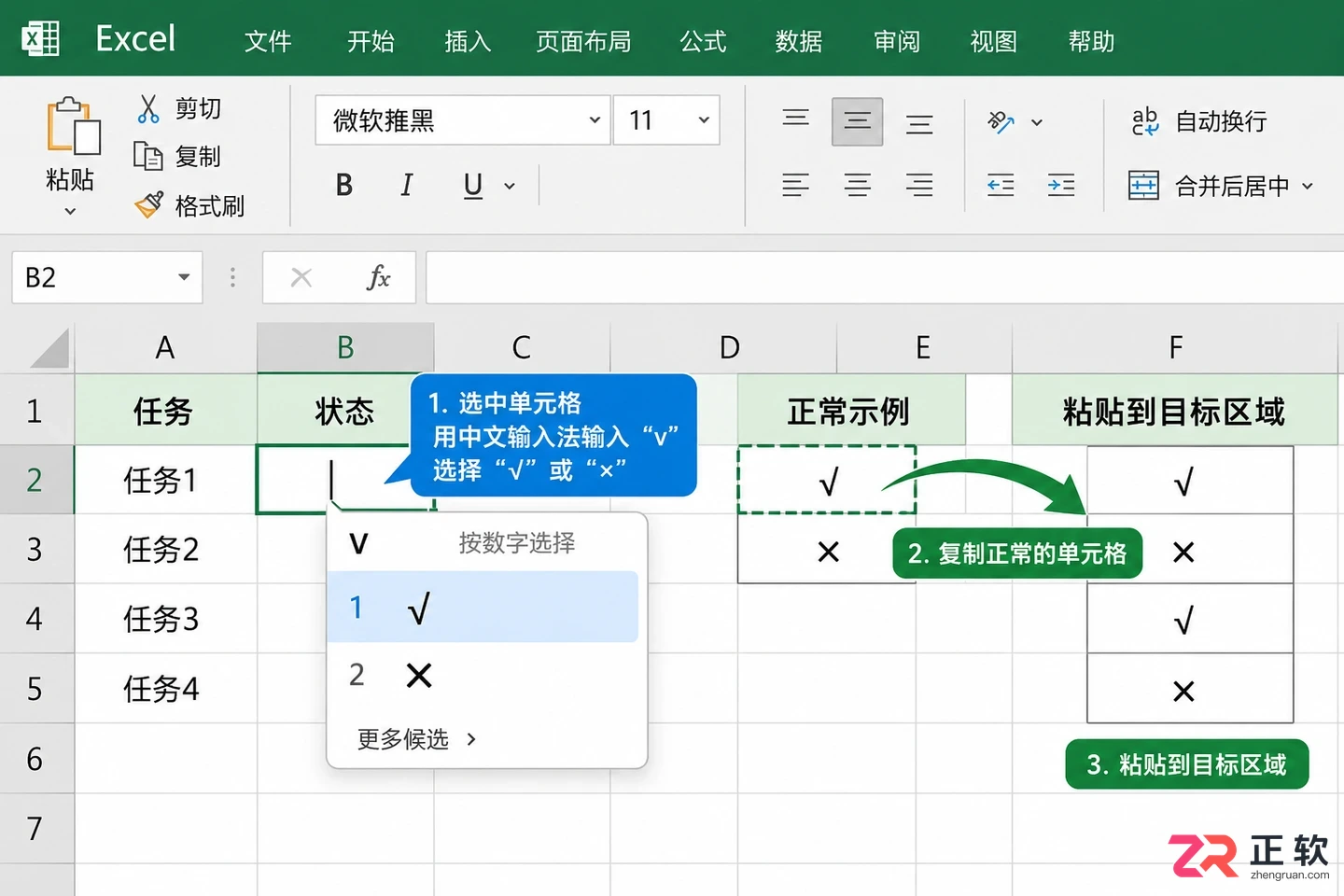This screenshot has height=896, width=1344.
Task: Click the Copy icon
Action: [148, 156]
